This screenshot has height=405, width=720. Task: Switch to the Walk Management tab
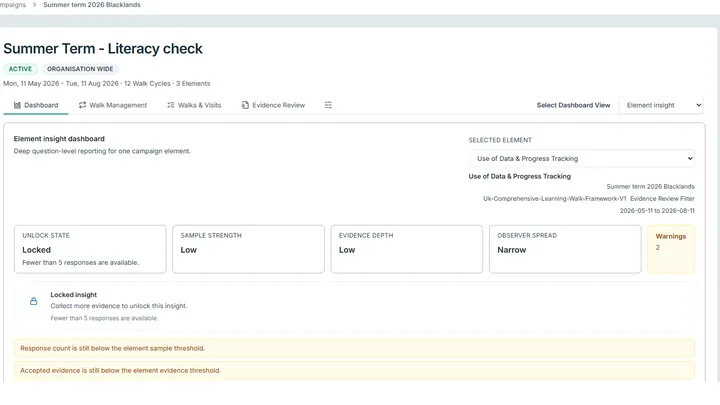click(113, 105)
